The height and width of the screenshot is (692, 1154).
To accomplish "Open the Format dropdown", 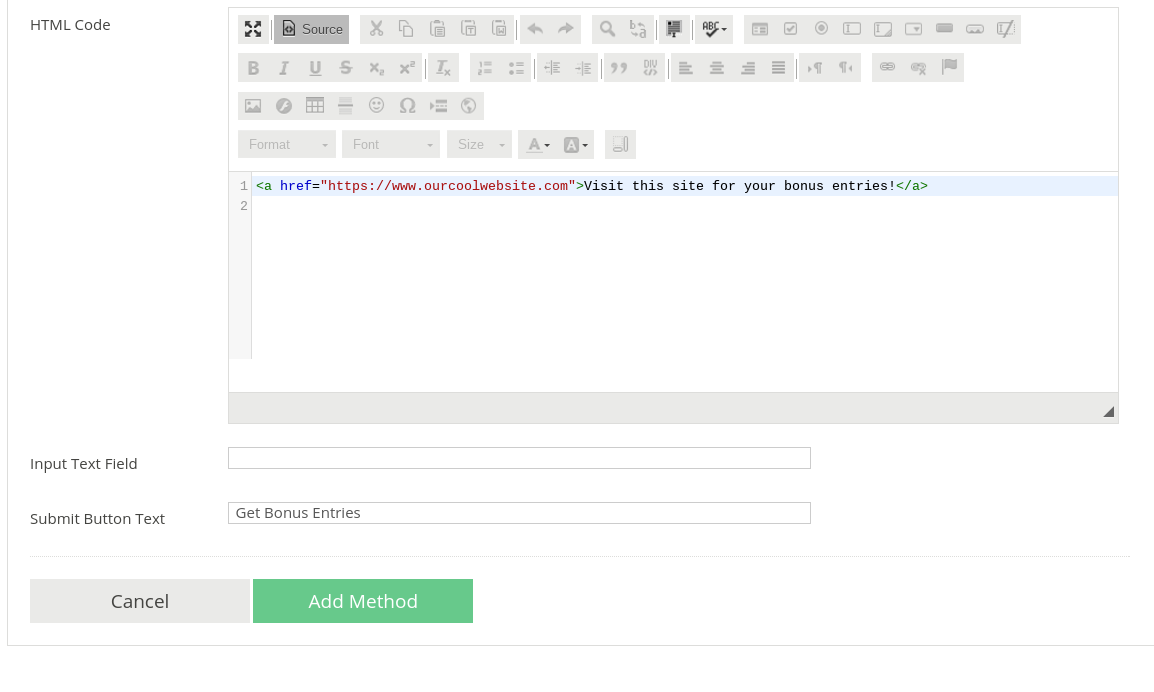I will tap(287, 144).
